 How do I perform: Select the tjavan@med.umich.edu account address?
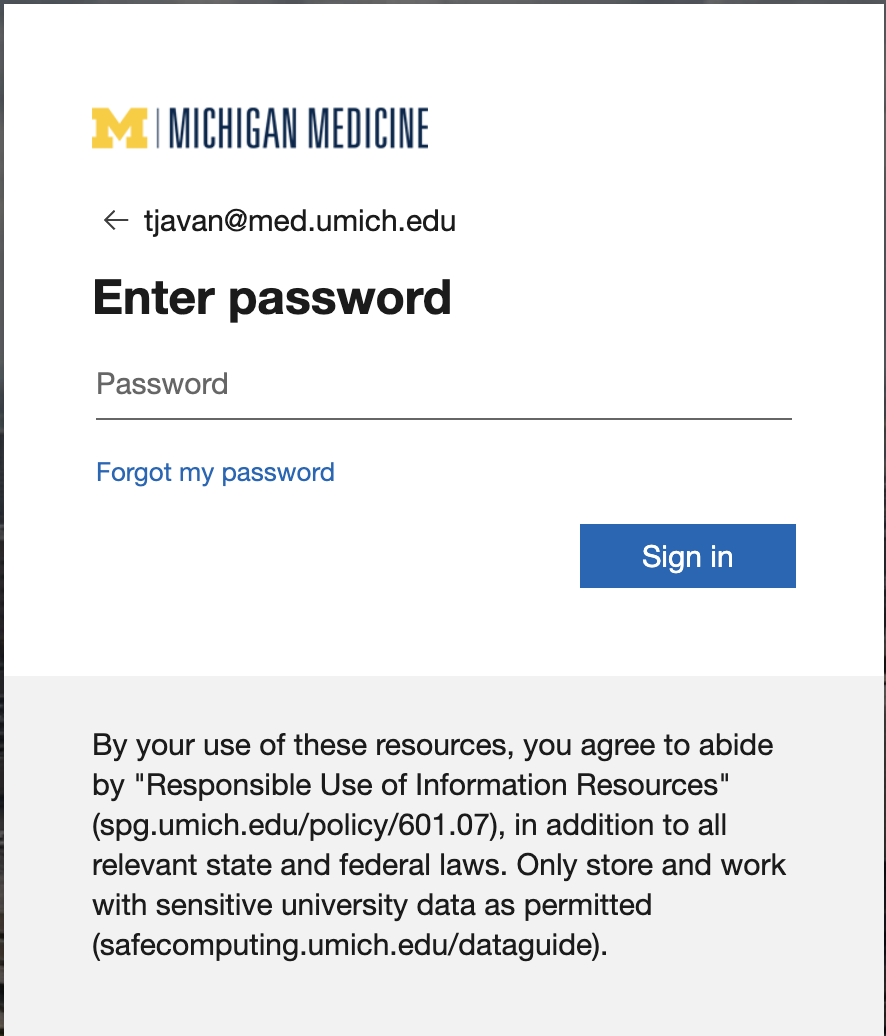pyautogui.click(x=299, y=220)
